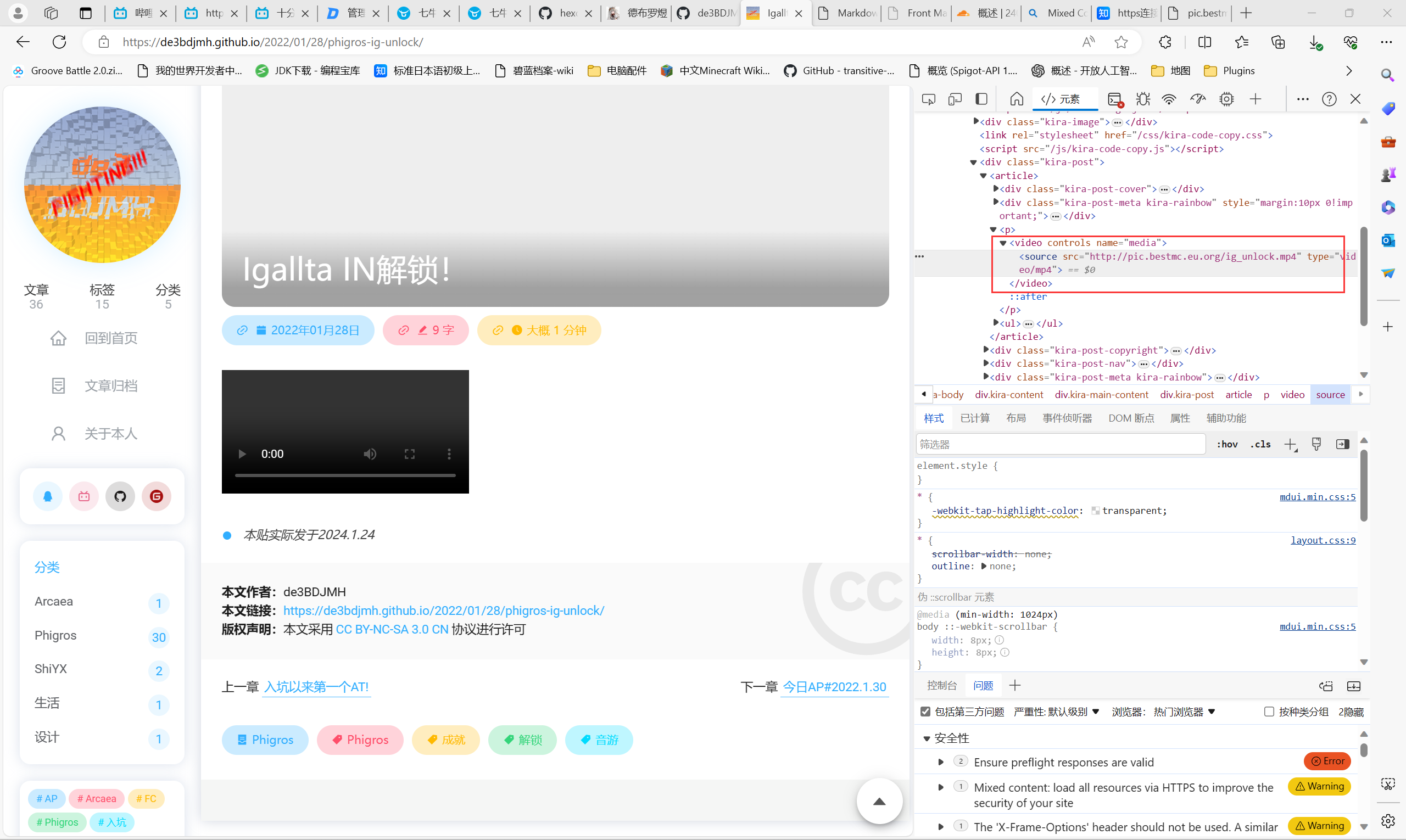Image resolution: width=1406 pixels, height=840 pixels.
Task: Open the DevTools network (Wi-Fi) panel icon
Action: pyautogui.click(x=1169, y=99)
